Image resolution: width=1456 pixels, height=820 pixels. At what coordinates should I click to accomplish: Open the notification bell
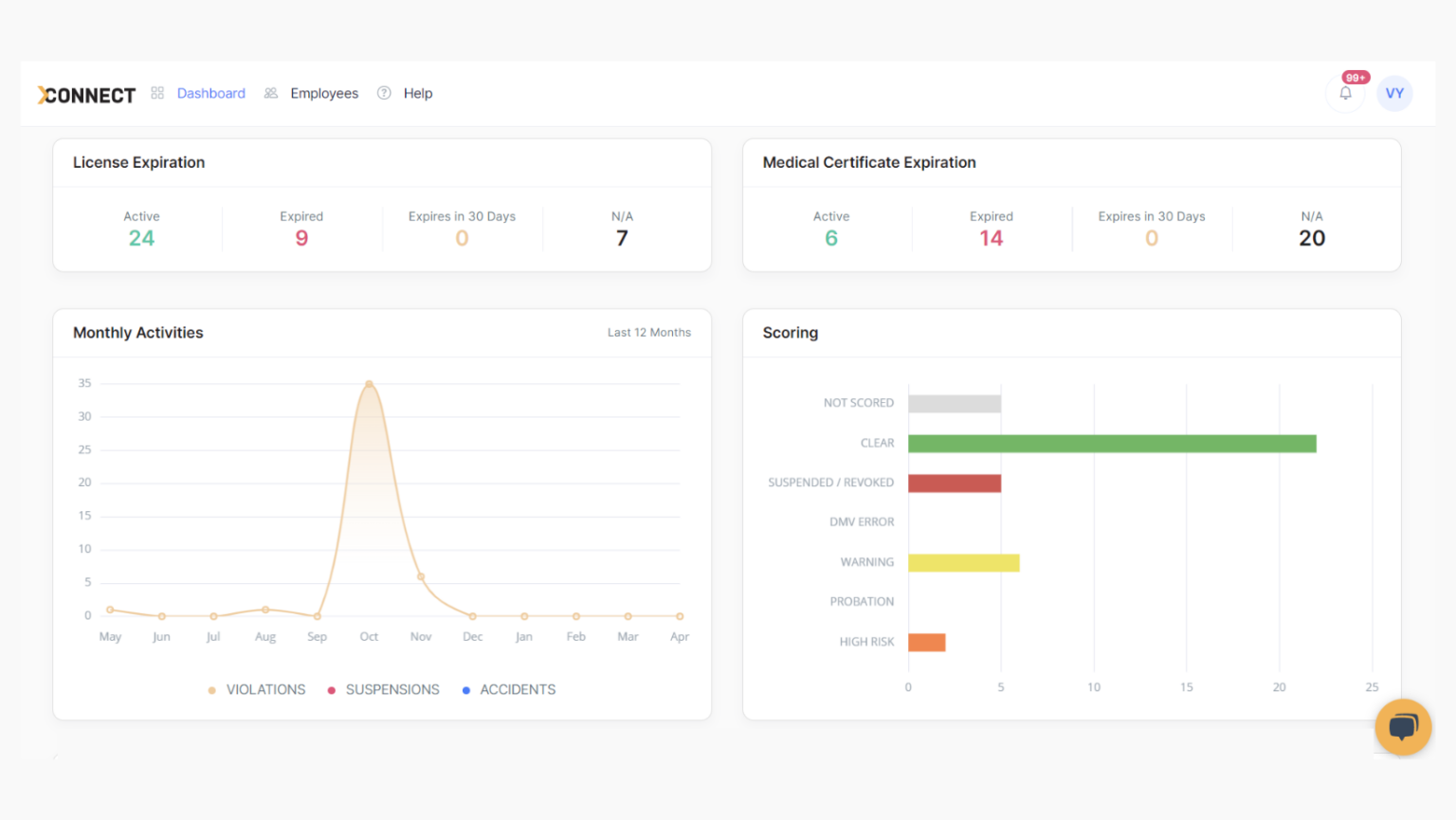coord(1345,93)
